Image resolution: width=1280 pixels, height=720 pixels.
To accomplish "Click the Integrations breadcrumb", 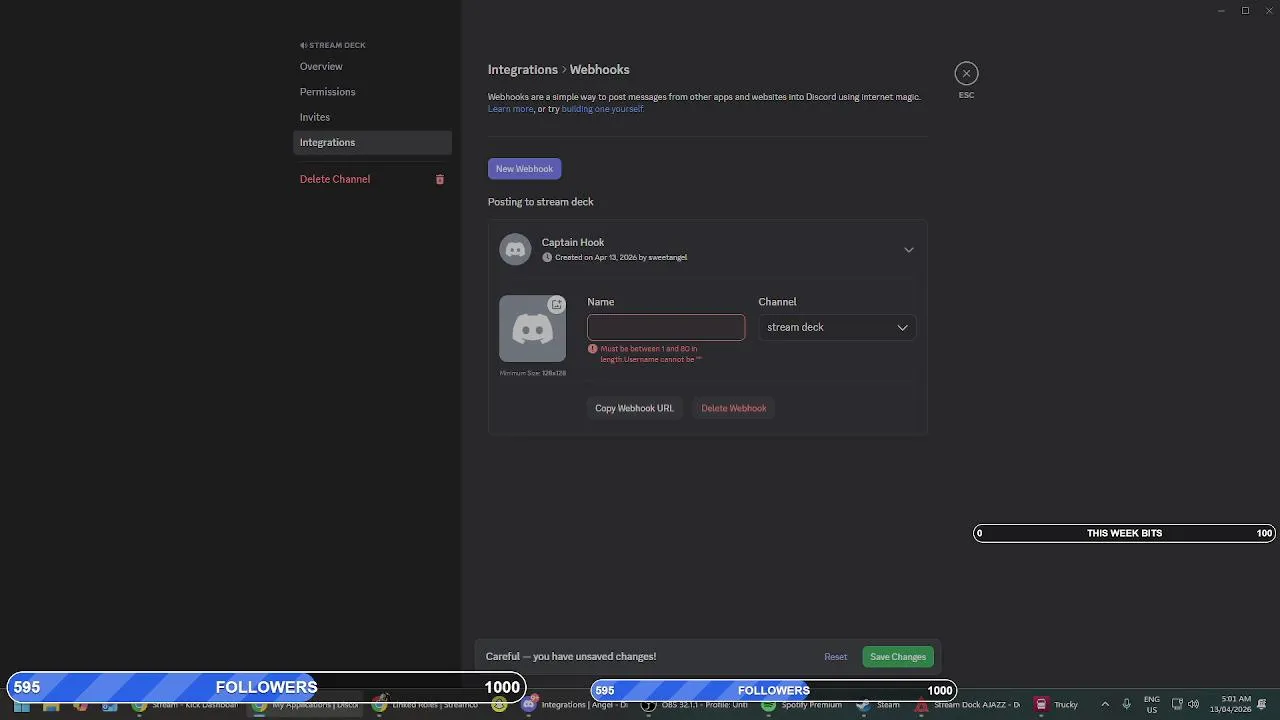I will tap(523, 69).
